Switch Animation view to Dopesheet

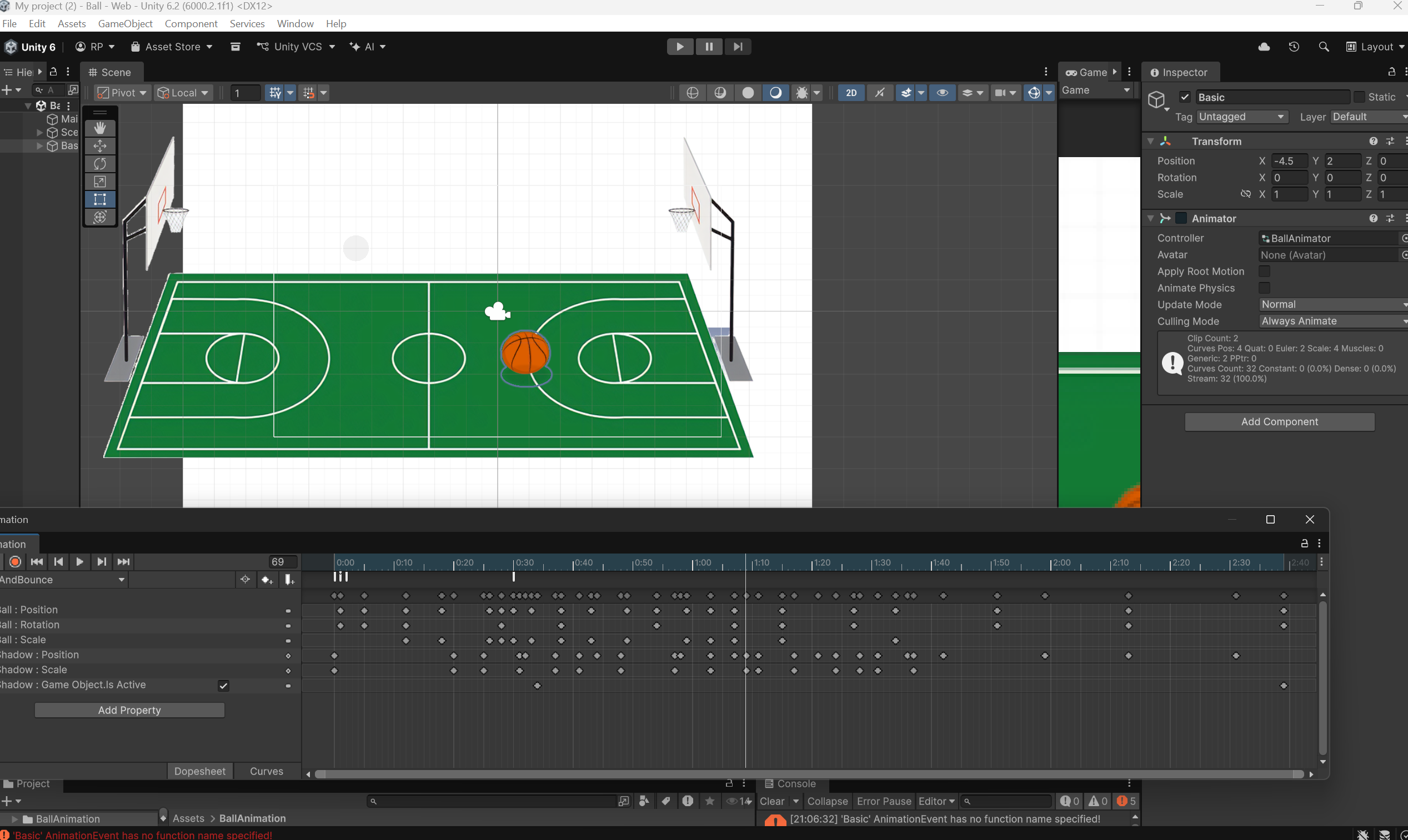pyautogui.click(x=199, y=771)
